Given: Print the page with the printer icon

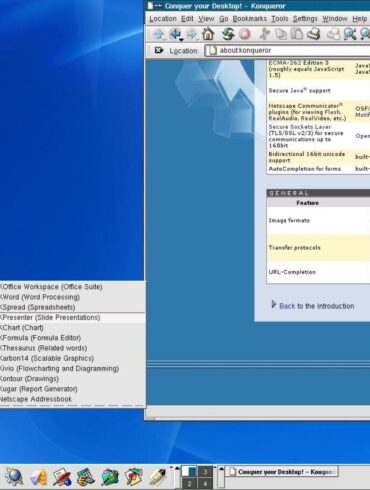Looking at the screenshot, I should (x=314, y=34).
